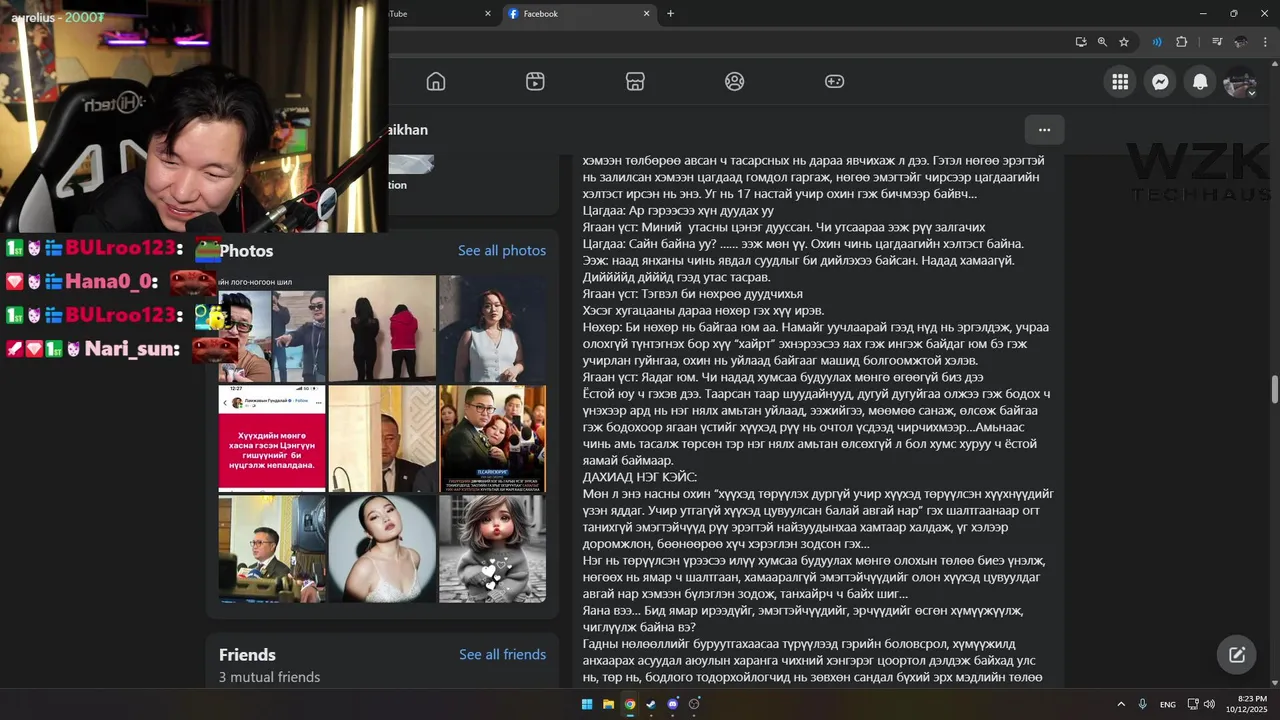This screenshot has width=1280, height=720.
Task: Open a new browser tab
Action: tap(670, 14)
